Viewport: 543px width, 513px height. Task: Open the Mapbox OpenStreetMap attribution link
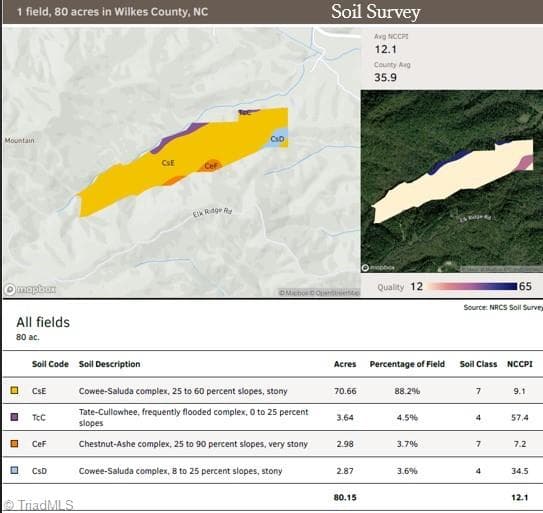click(x=319, y=293)
